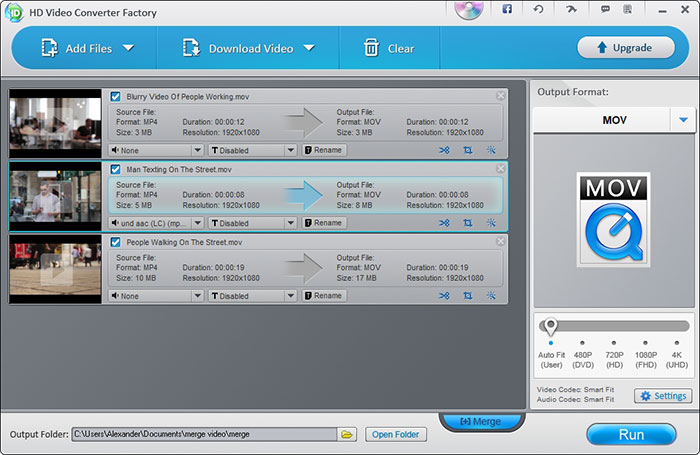Click the undo/refresh arrow icon in title bar
Image resolution: width=700 pixels, height=455 pixels.
click(538, 9)
